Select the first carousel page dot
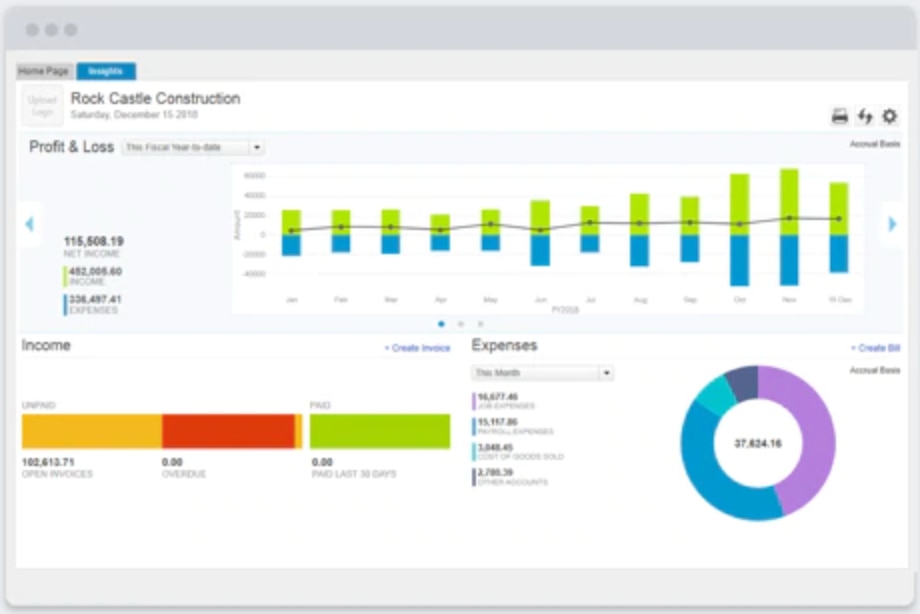Image resolution: width=920 pixels, height=614 pixels. 441,324
